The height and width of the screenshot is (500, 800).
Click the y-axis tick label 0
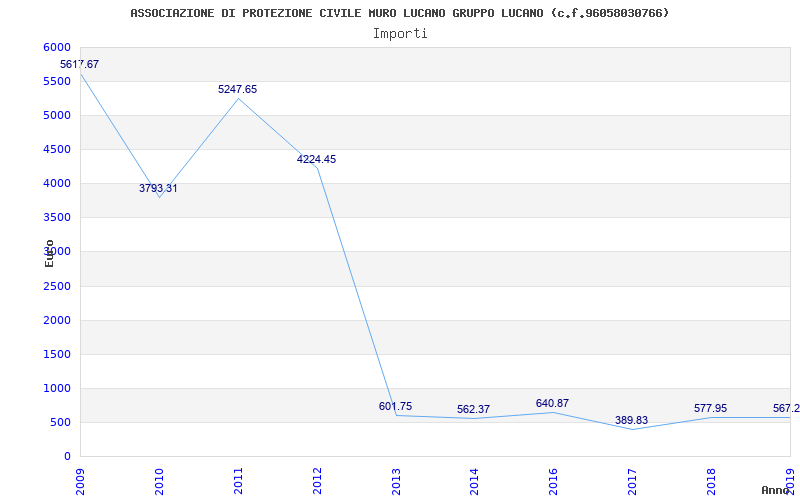[67, 457]
